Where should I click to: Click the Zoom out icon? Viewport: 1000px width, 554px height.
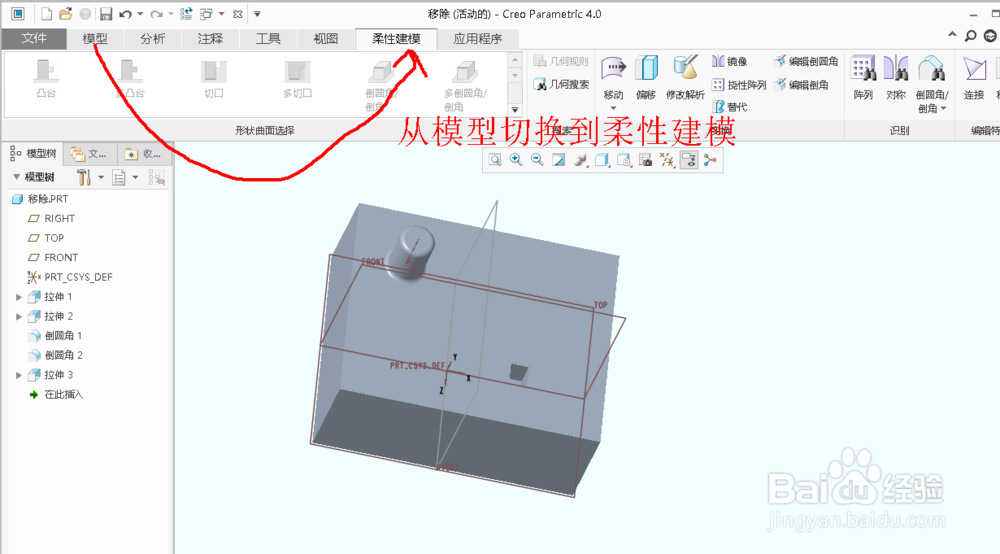point(537,160)
